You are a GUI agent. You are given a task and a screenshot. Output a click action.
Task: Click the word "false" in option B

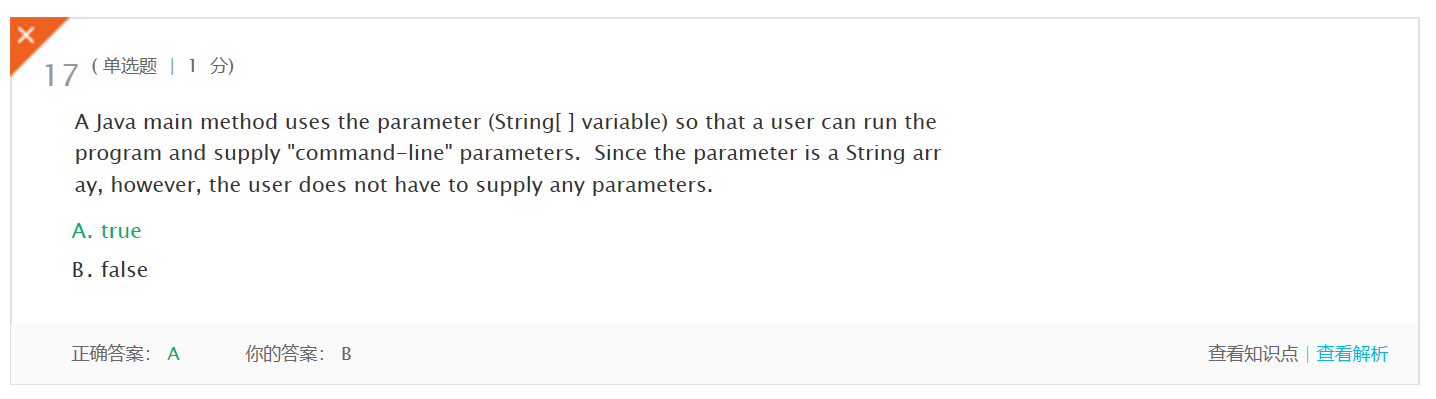pos(124,270)
